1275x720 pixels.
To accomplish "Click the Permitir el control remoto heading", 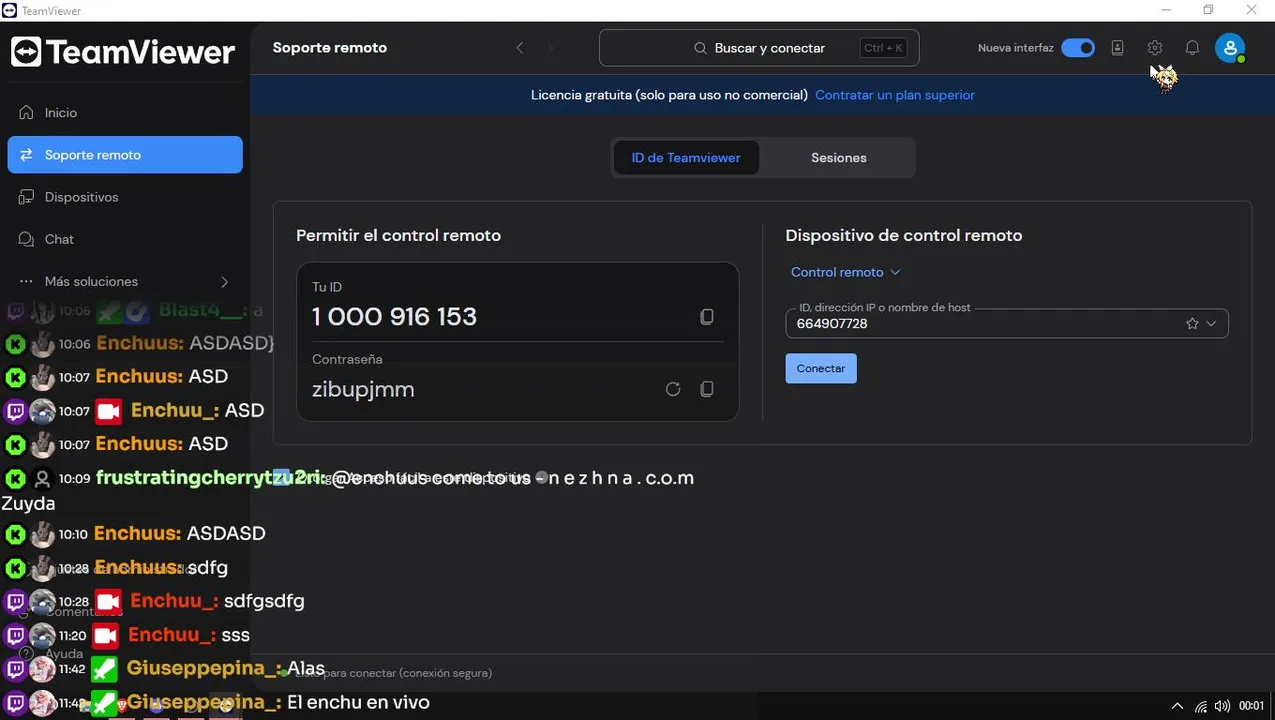I will pos(398,236).
